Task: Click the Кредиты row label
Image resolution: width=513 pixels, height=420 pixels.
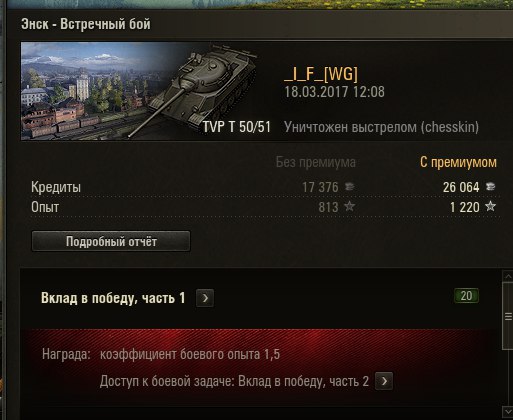Action: click(x=56, y=187)
